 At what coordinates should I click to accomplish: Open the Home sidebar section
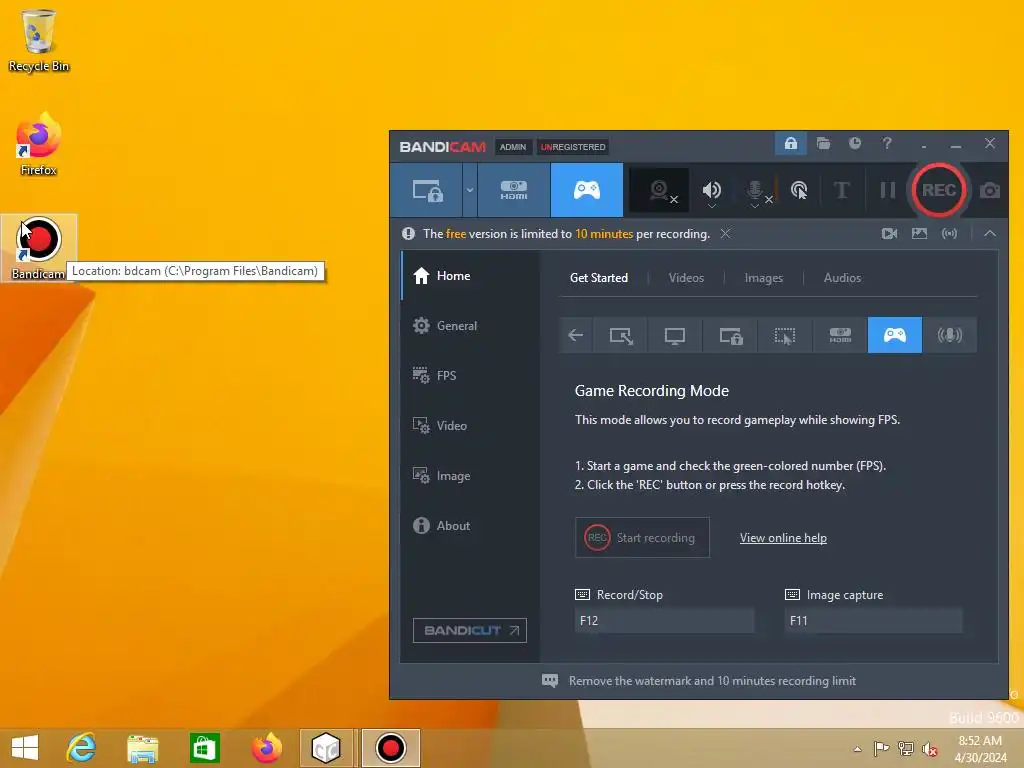click(x=470, y=276)
